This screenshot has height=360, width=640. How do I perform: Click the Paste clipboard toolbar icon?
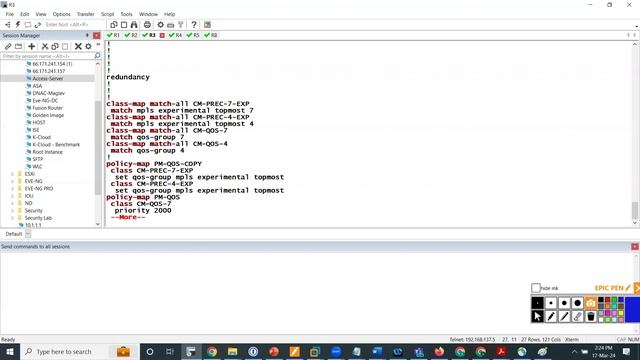point(124,25)
